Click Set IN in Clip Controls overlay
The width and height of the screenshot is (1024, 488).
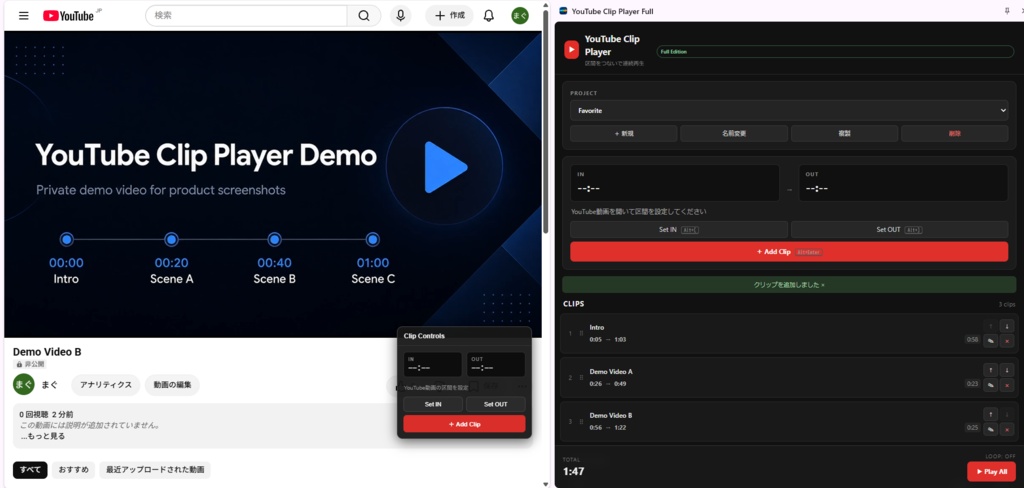433,404
